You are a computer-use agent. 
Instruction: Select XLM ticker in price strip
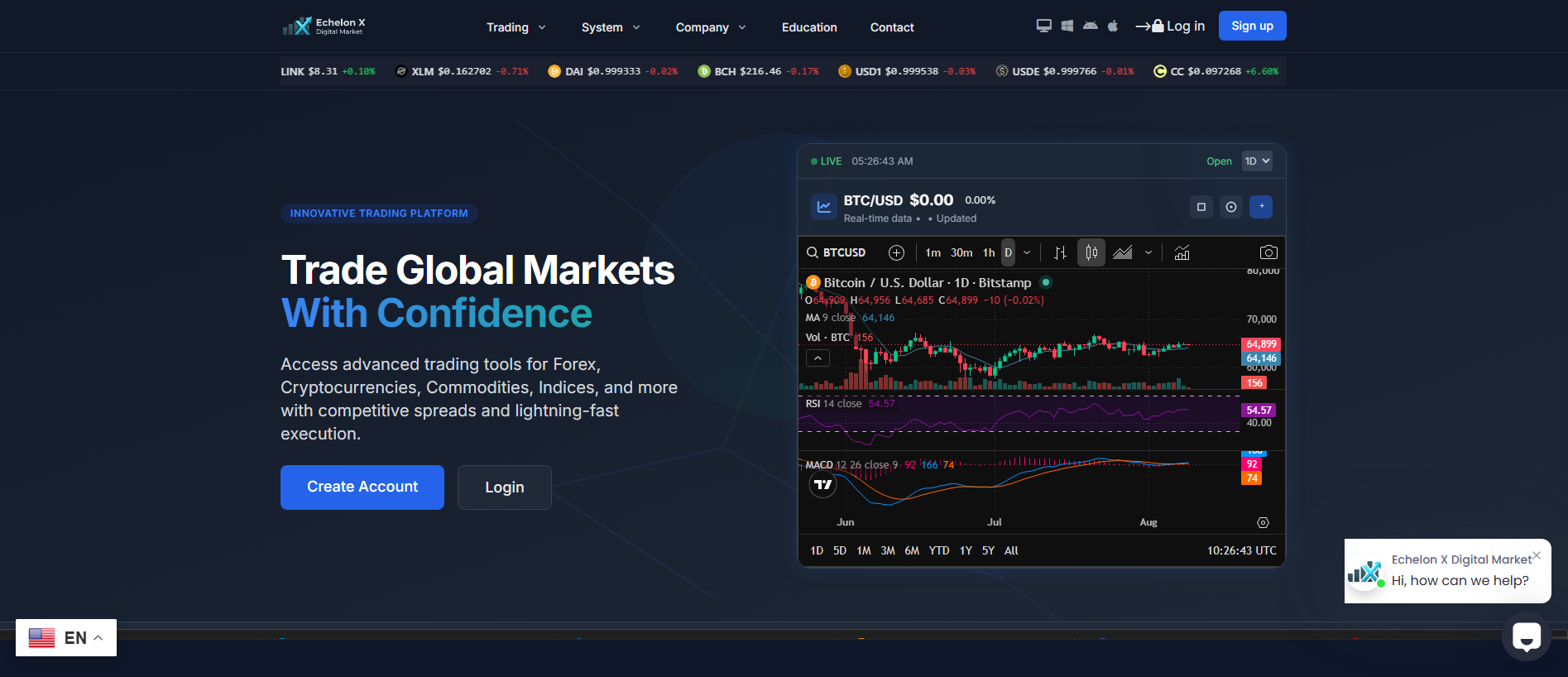click(462, 71)
